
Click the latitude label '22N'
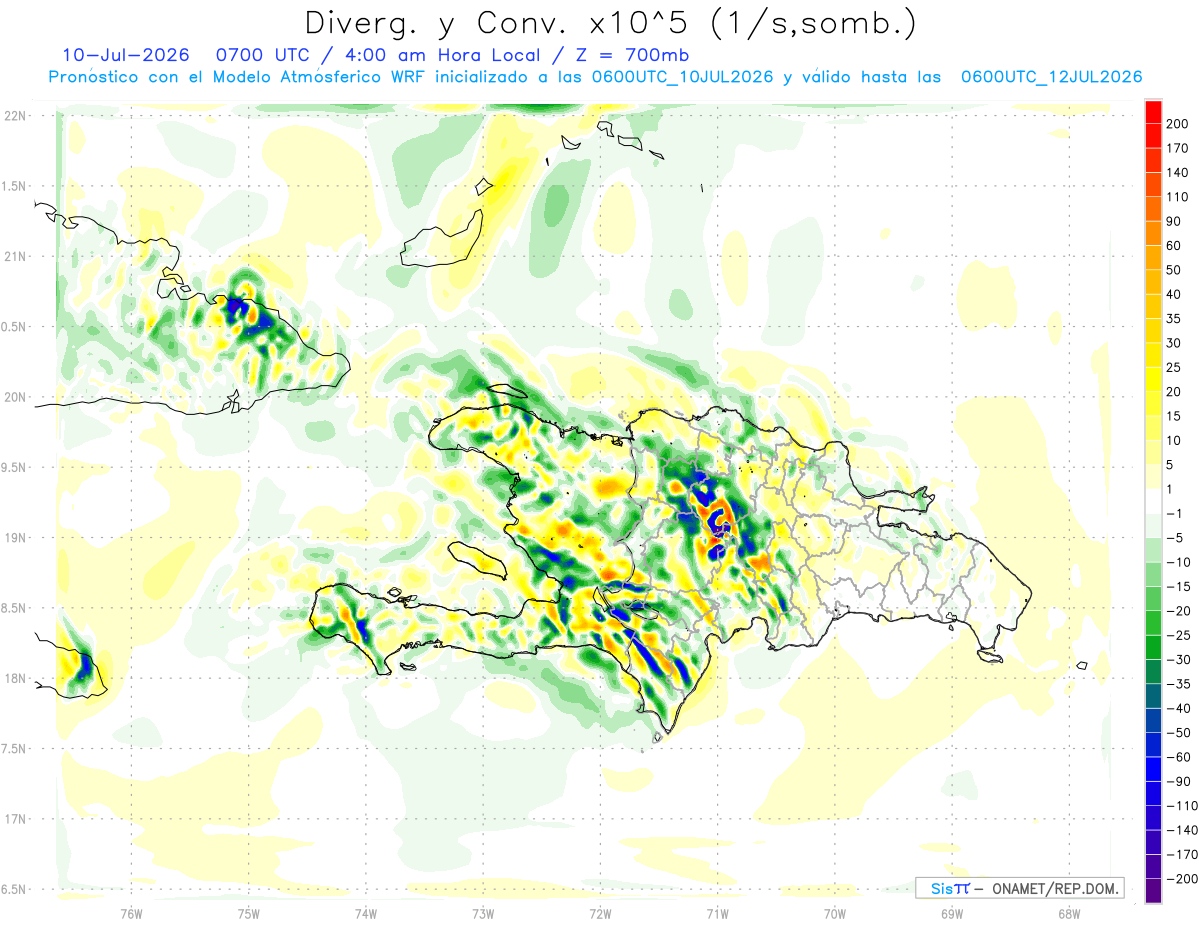point(15,115)
